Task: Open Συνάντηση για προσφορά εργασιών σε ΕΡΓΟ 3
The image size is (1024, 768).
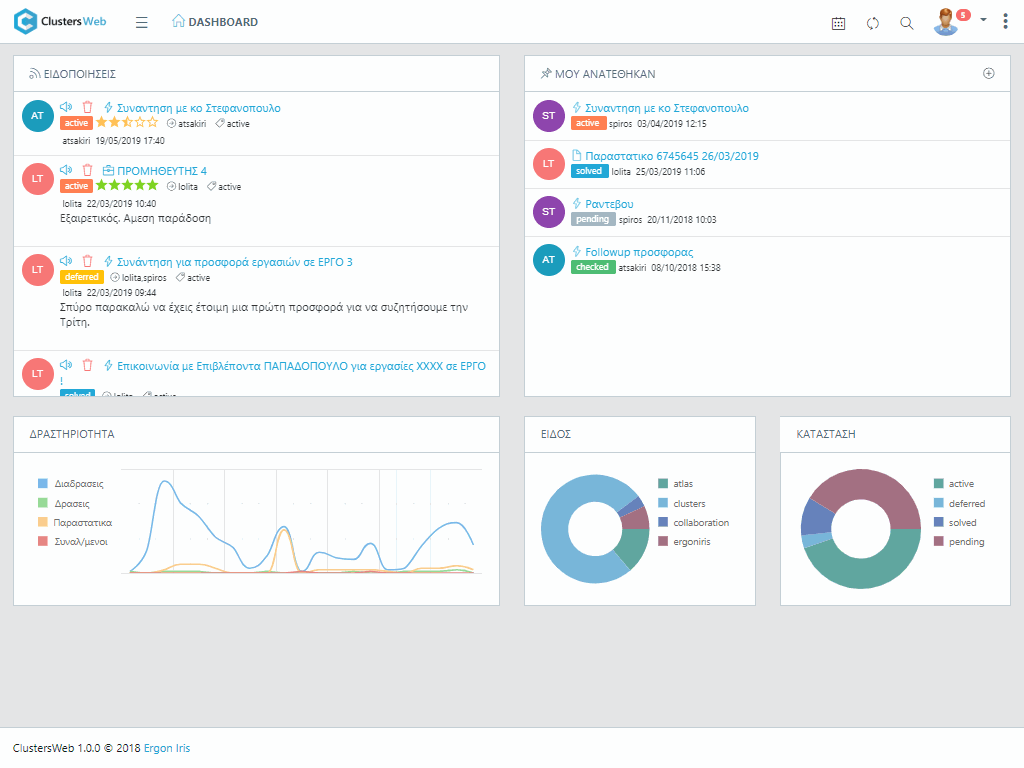Action: (234, 262)
